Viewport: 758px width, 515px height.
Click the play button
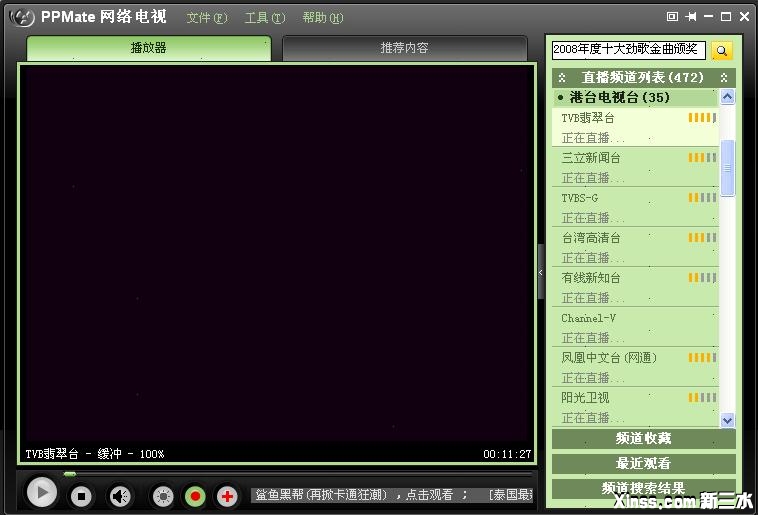pos(42,492)
